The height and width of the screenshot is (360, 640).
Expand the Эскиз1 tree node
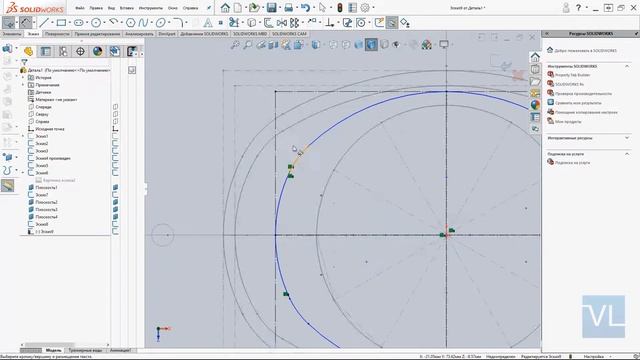(x=23, y=136)
